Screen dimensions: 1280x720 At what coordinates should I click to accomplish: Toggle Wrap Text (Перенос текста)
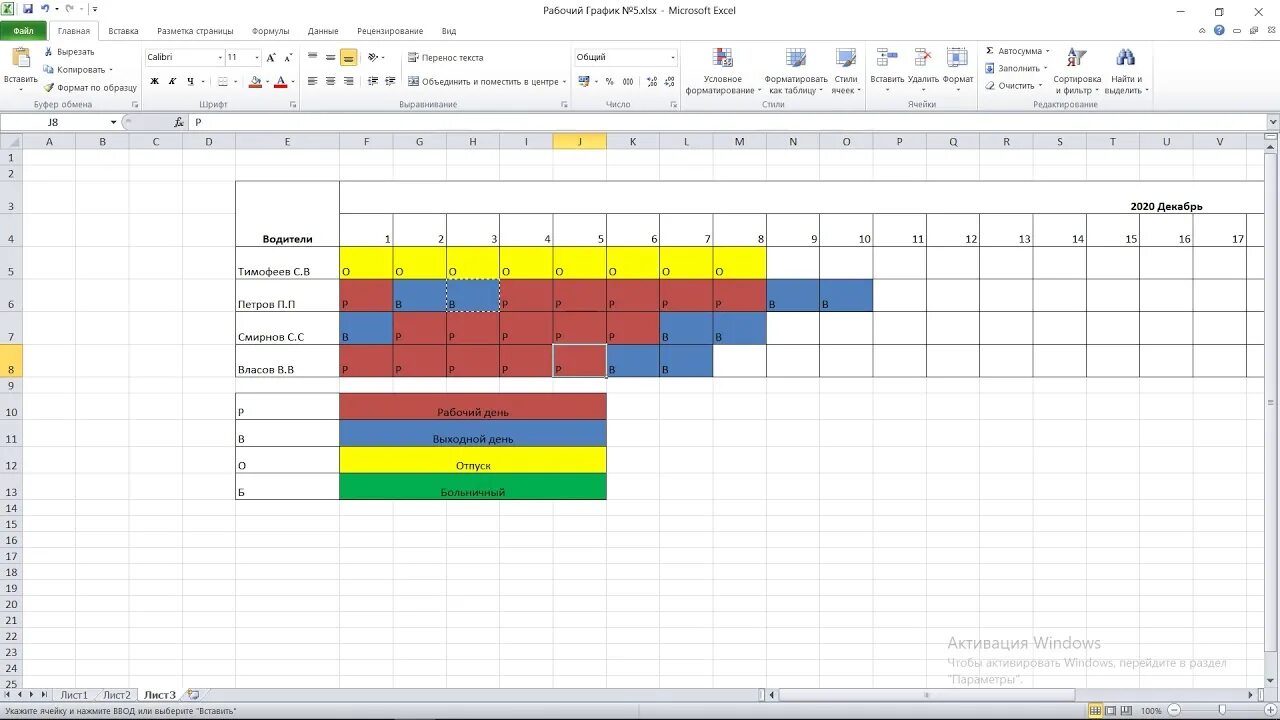pyautogui.click(x=445, y=58)
